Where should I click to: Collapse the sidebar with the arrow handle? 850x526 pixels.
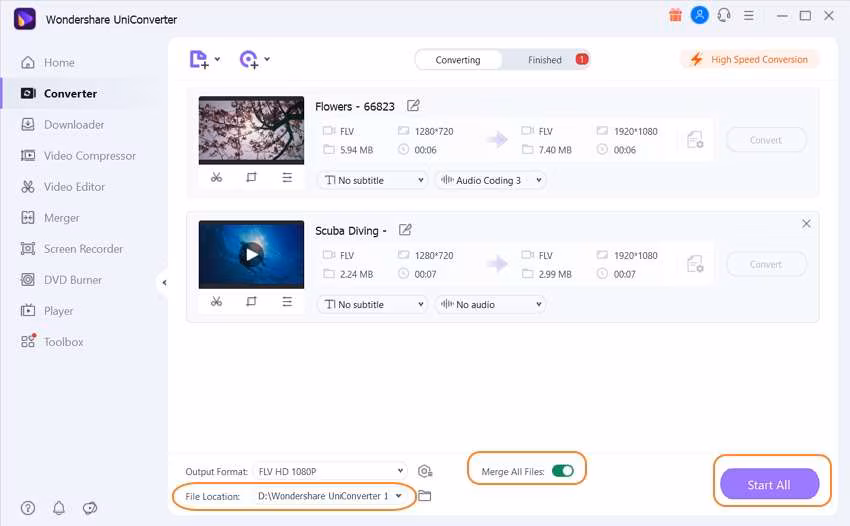[164, 283]
